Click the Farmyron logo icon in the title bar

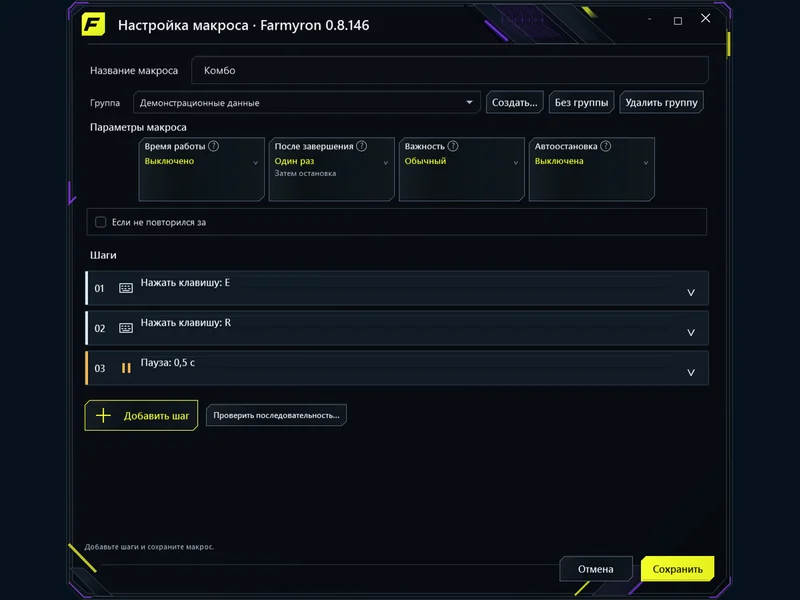pos(93,24)
